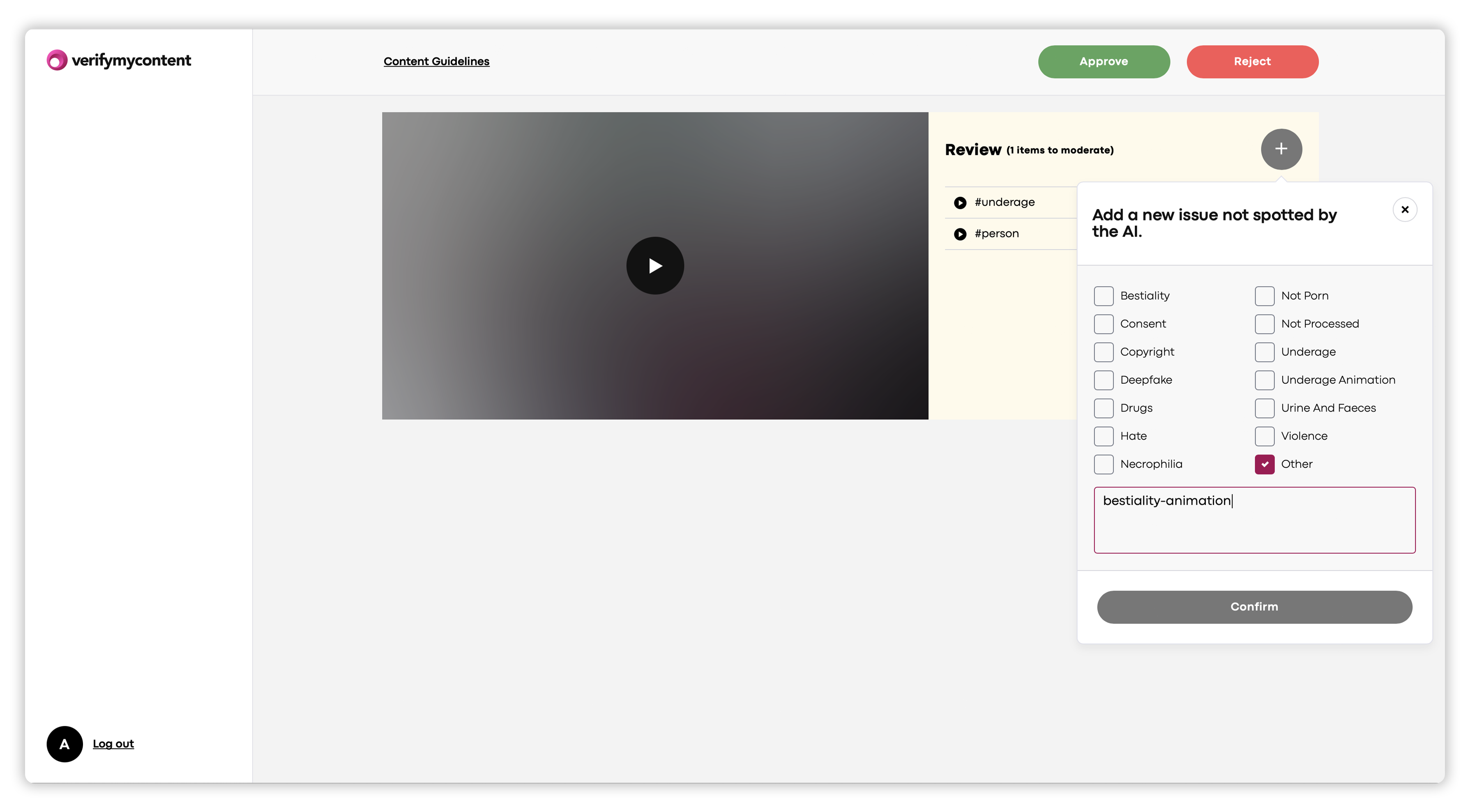
Task: Enable the Deepfake checkbox
Action: [1103, 380]
